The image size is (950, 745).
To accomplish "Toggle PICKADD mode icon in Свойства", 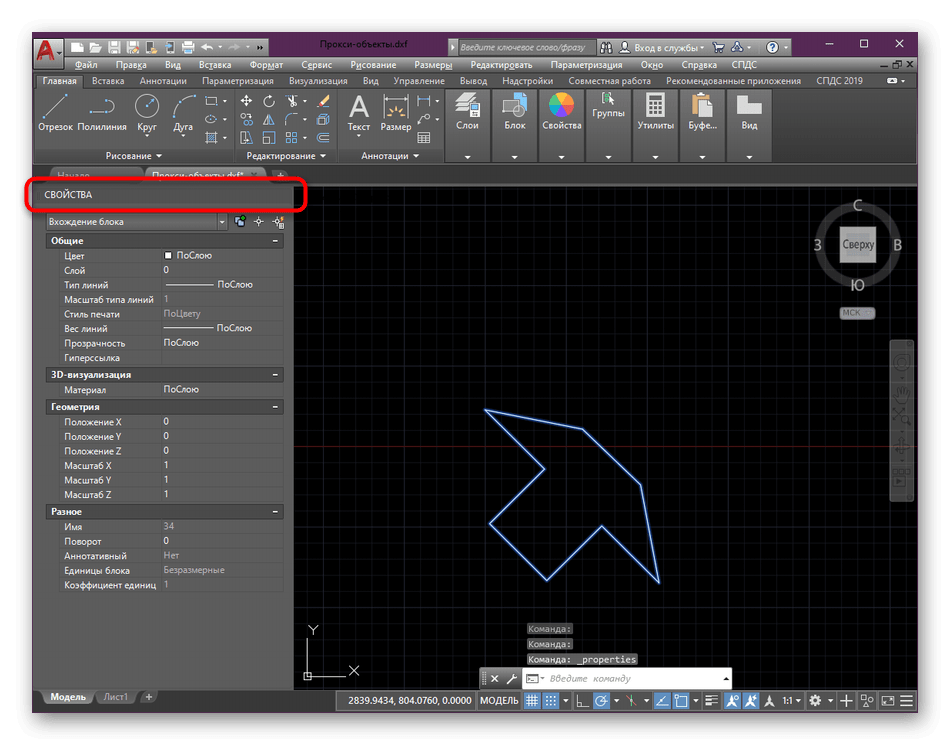I will tap(240, 222).
